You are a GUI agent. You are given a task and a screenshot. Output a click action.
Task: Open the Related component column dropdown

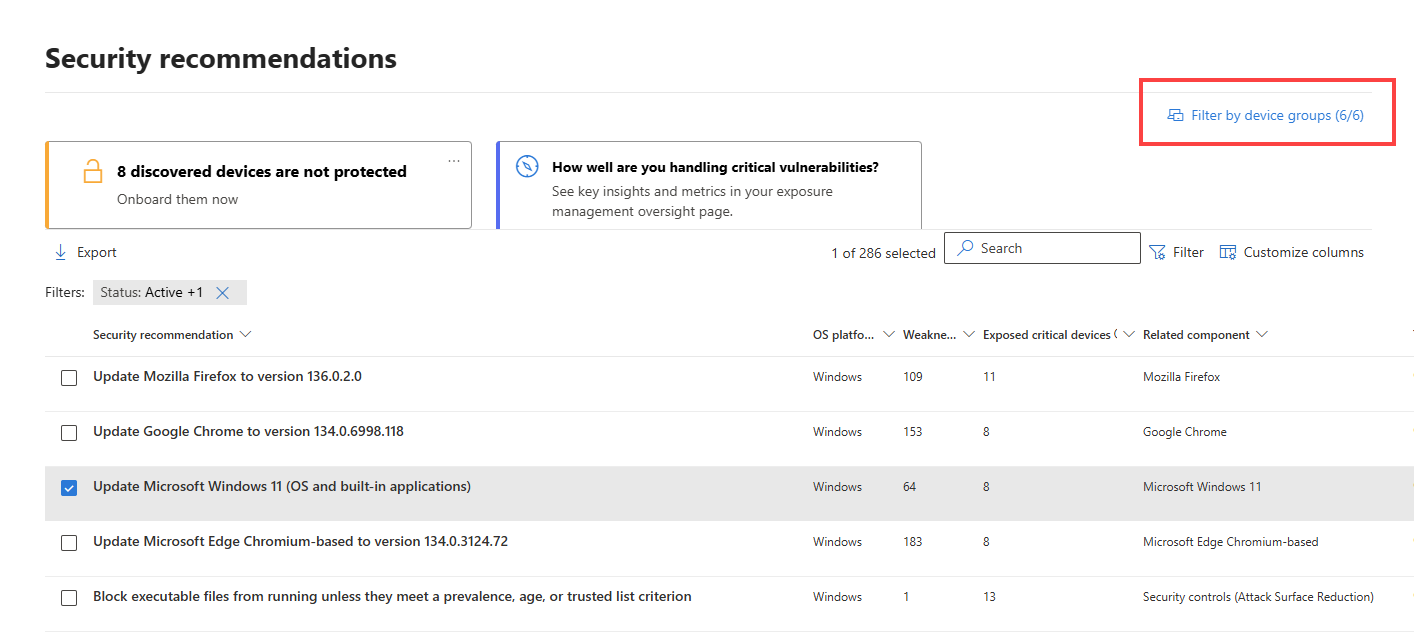(1262, 334)
